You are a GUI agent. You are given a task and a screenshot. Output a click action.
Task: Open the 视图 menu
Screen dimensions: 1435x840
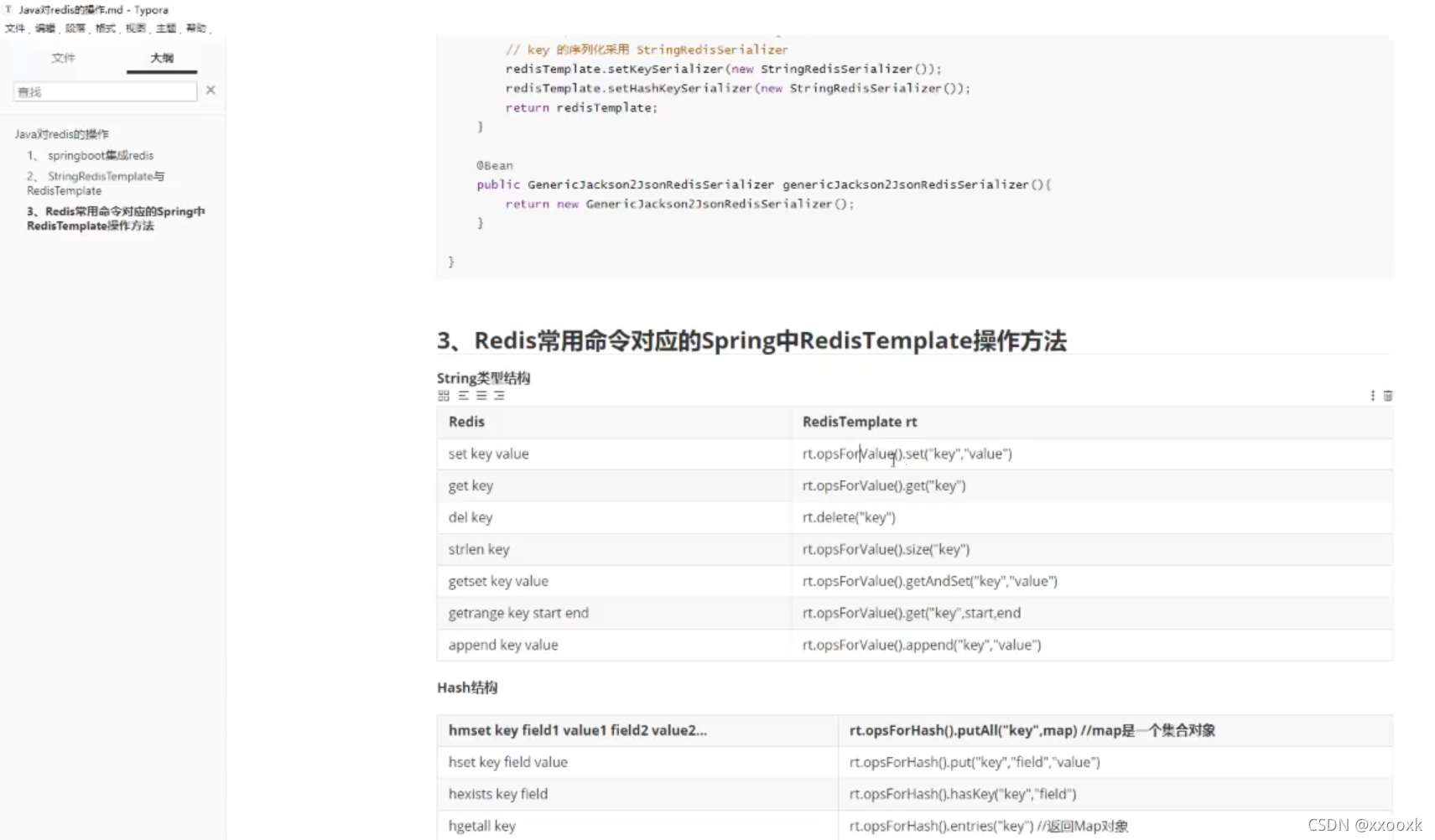tap(136, 28)
